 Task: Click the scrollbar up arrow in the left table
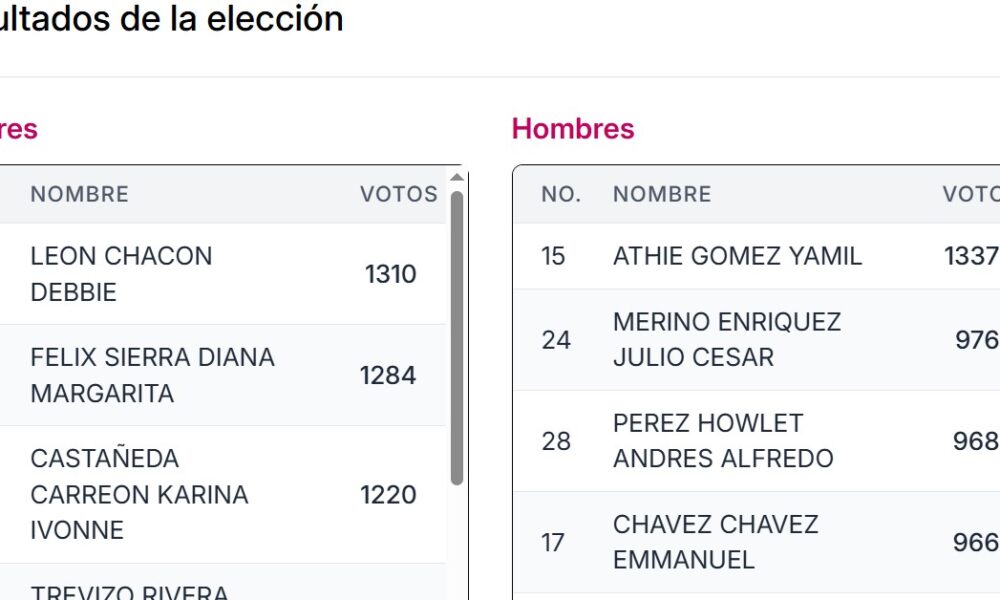click(x=457, y=178)
